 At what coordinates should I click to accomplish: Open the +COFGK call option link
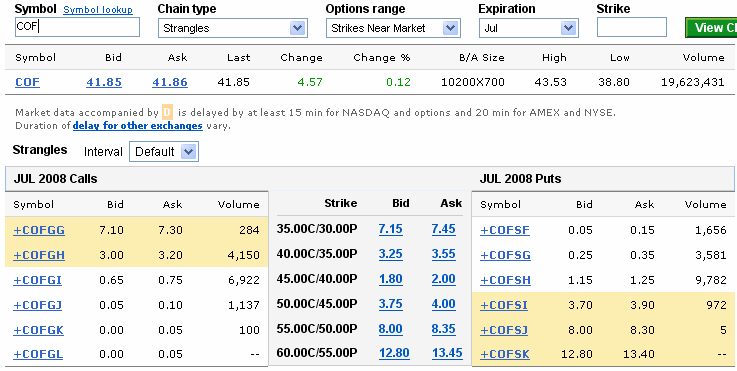click(39, 330)
